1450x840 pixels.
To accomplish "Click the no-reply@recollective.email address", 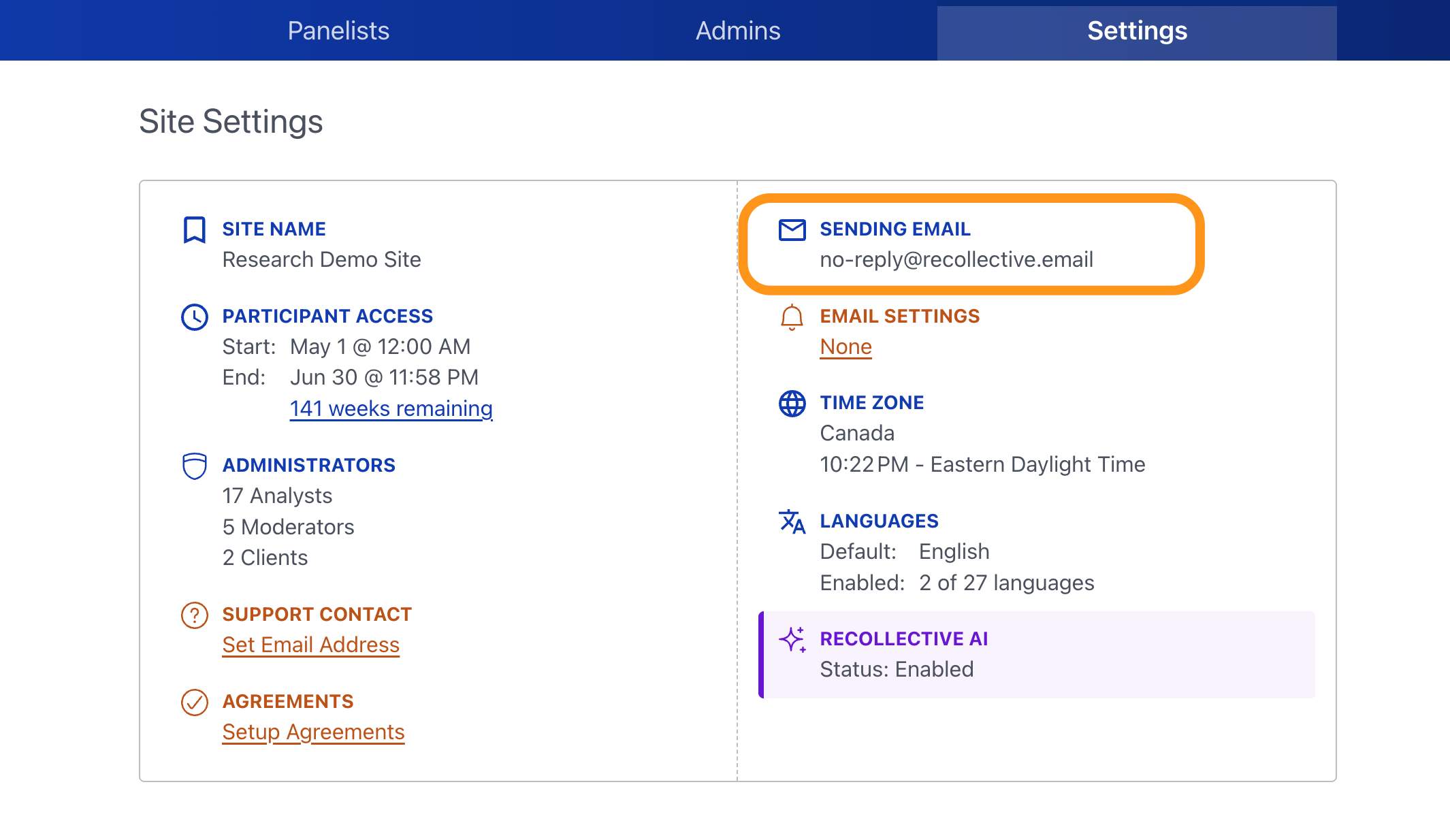I will pos(956,260).
